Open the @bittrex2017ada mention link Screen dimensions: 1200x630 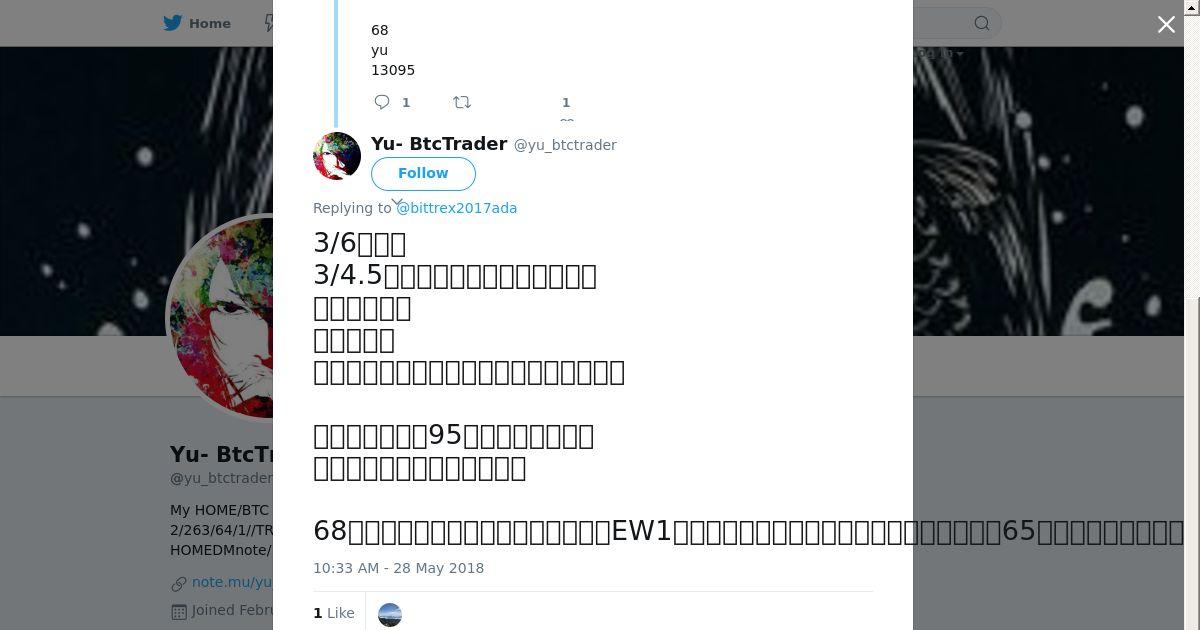tap(457, 208)
